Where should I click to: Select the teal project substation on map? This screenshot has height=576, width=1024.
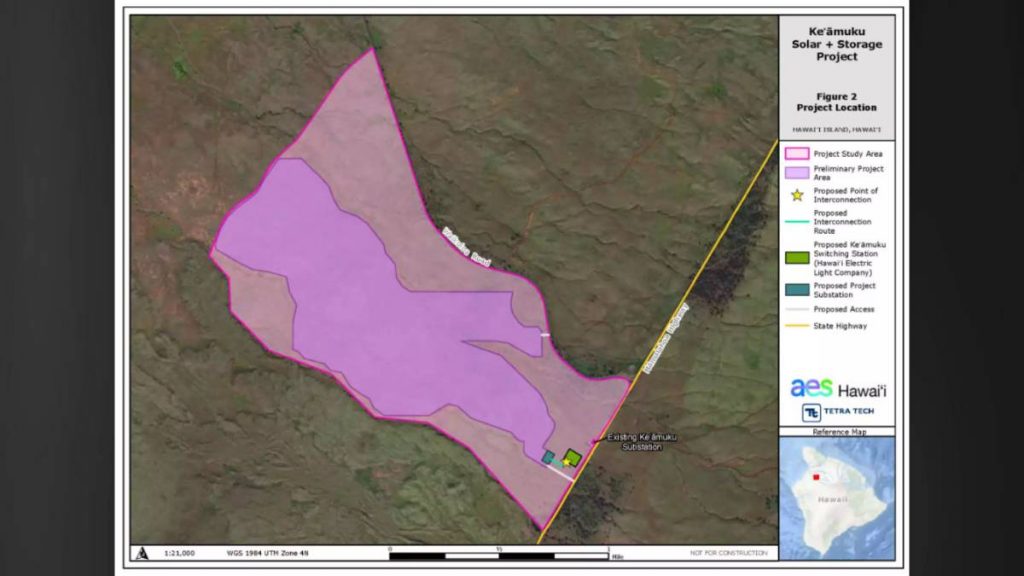[548, 457]
